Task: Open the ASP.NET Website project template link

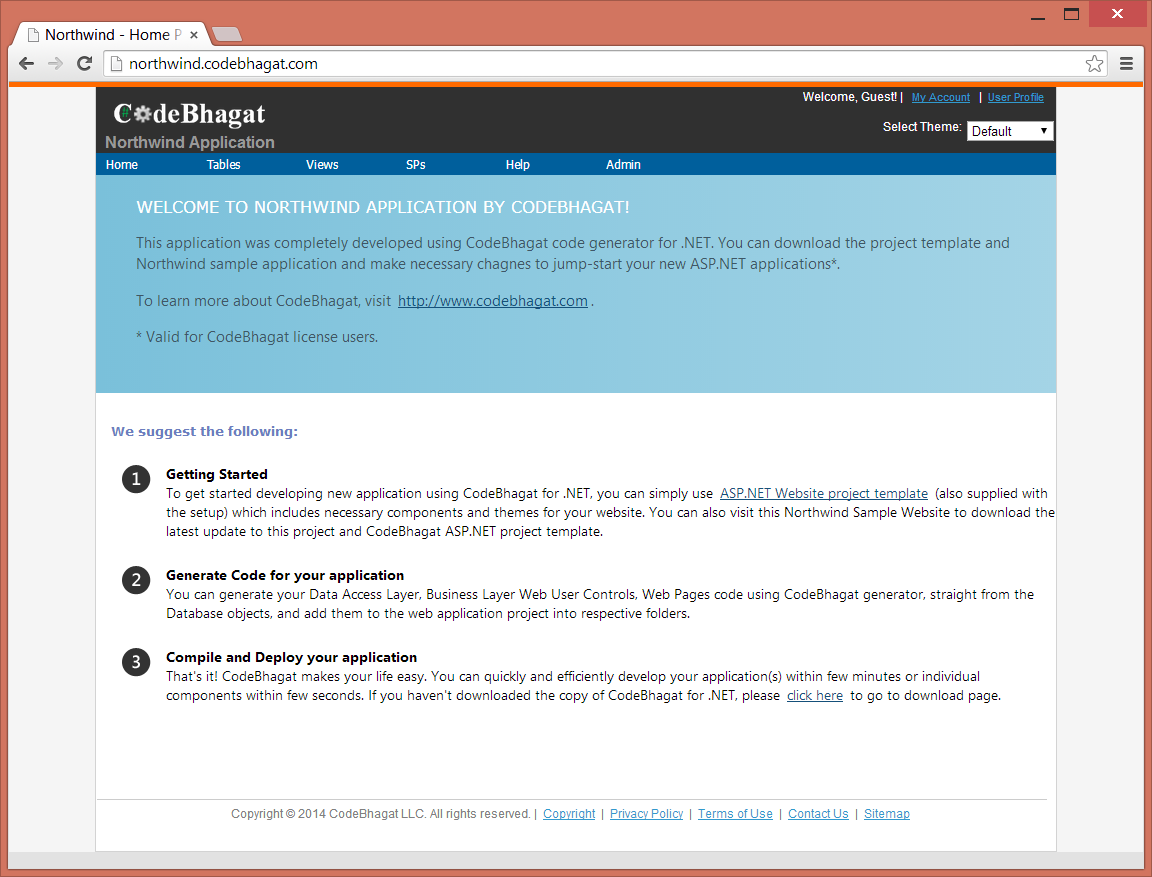Action: [823, 493]
